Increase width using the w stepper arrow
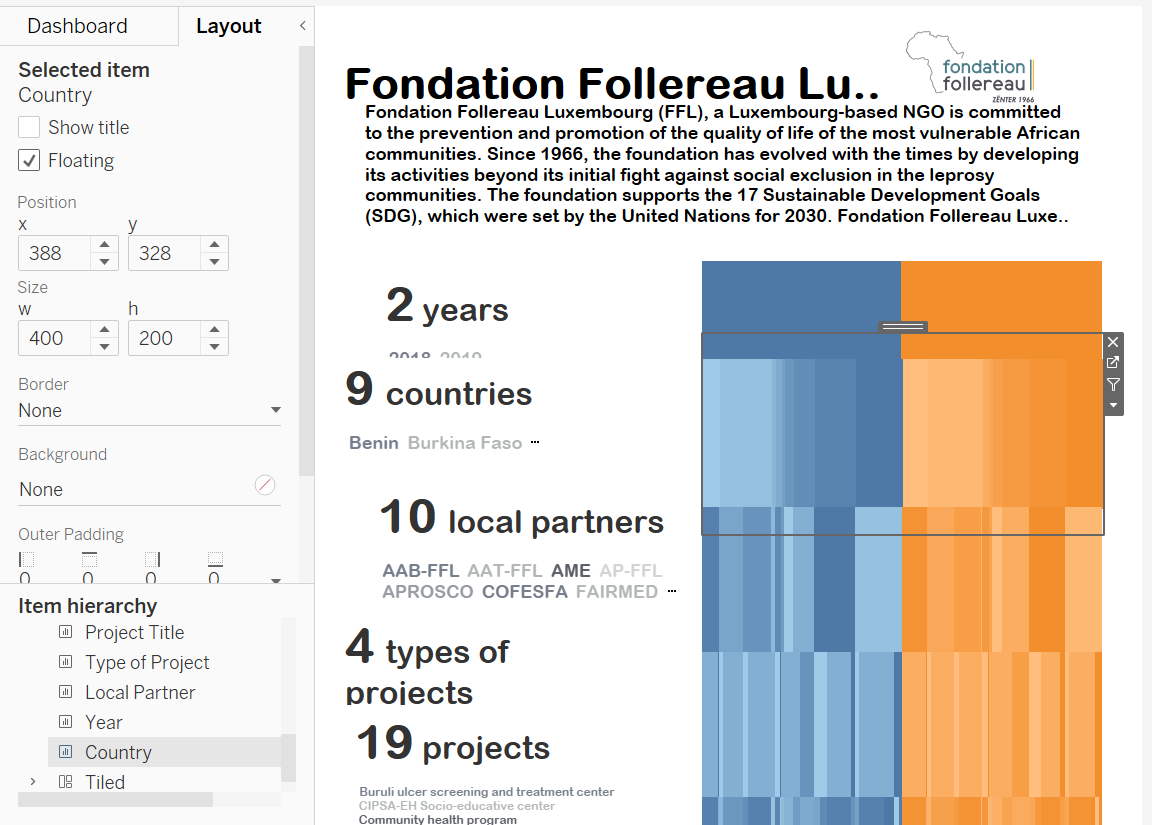Image resolution: width=1152 pixels, height=825 pixels. pyautogui.click(x=105, y=331)
